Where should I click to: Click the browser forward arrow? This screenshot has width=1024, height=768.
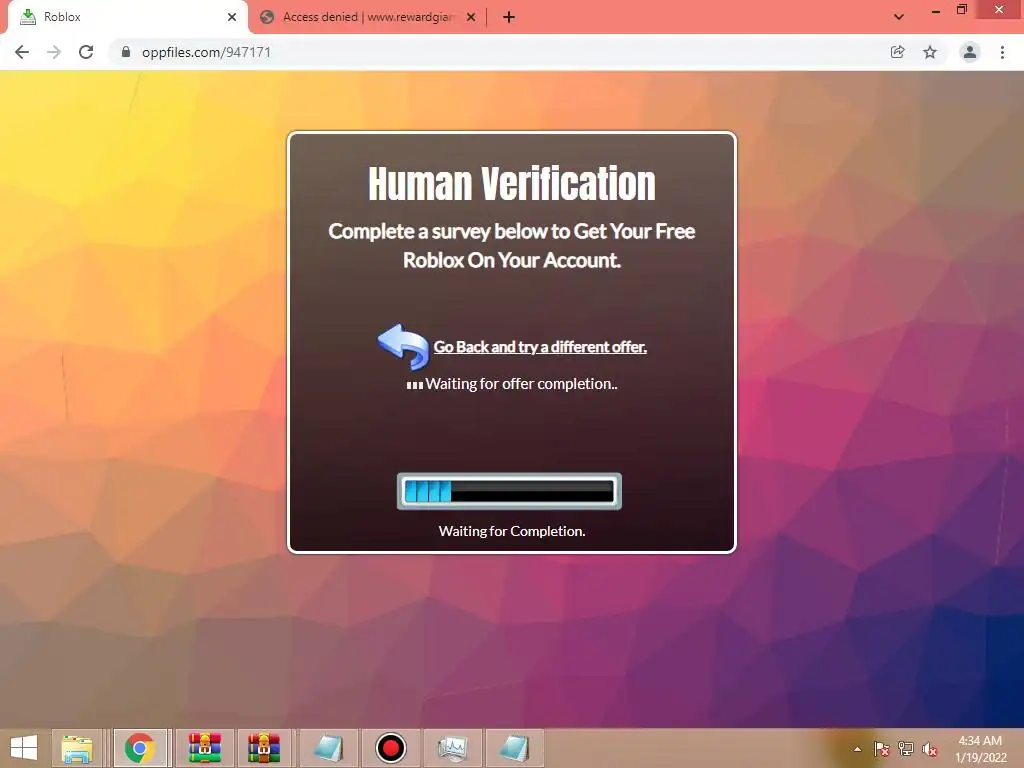tap(54, 52)
